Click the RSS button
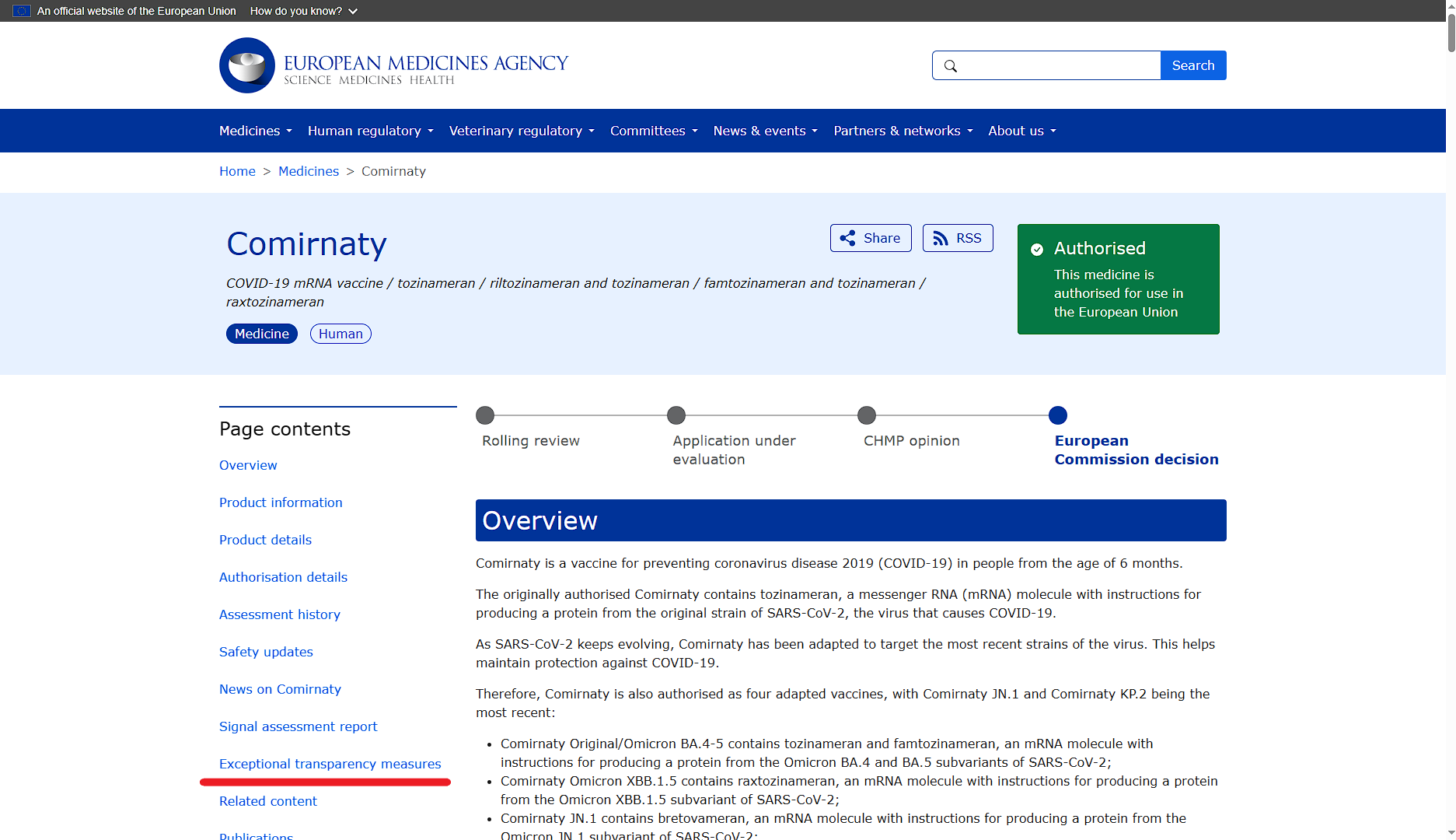This screenshot has width=1456, height=840. 958,238
